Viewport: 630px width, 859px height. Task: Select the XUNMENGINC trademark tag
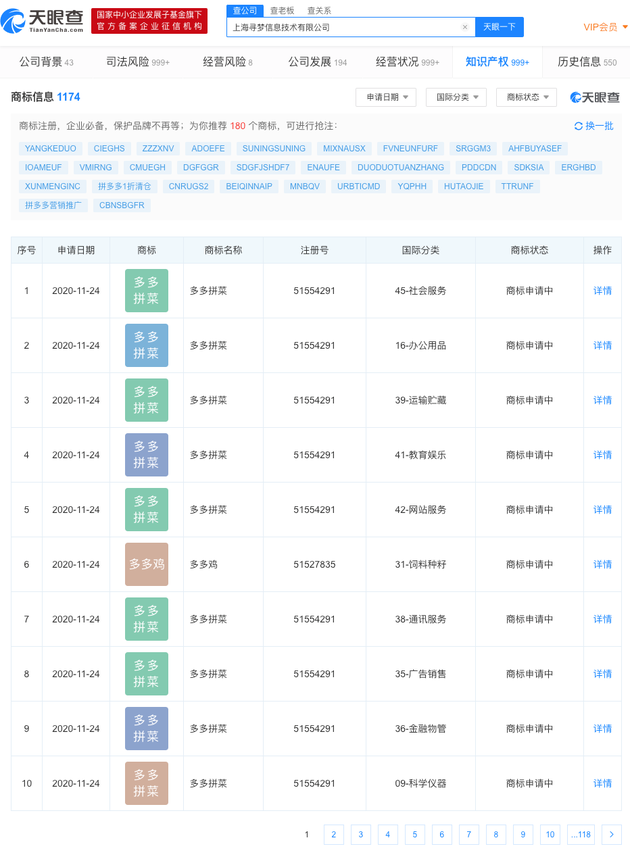[x=53, y=186]
